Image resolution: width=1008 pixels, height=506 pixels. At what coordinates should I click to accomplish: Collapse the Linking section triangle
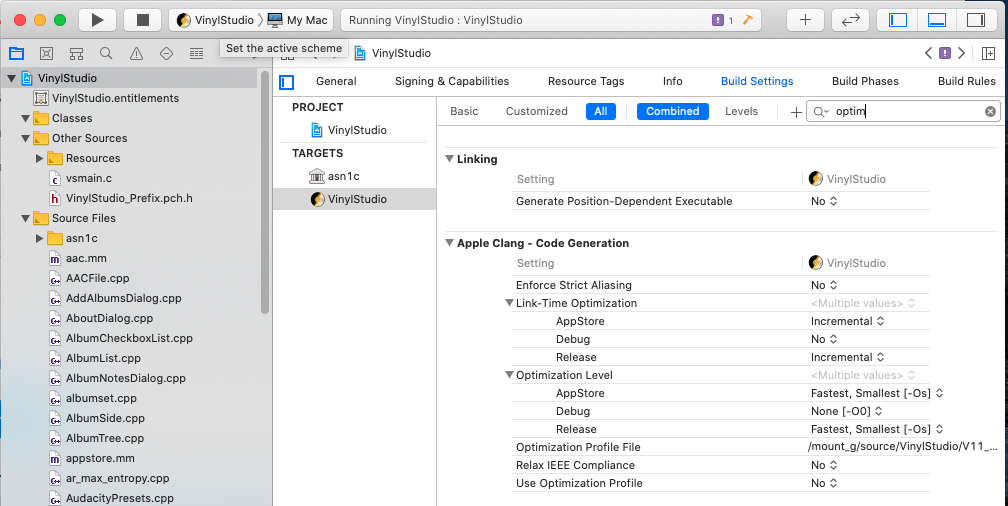[x=449, y=159]
